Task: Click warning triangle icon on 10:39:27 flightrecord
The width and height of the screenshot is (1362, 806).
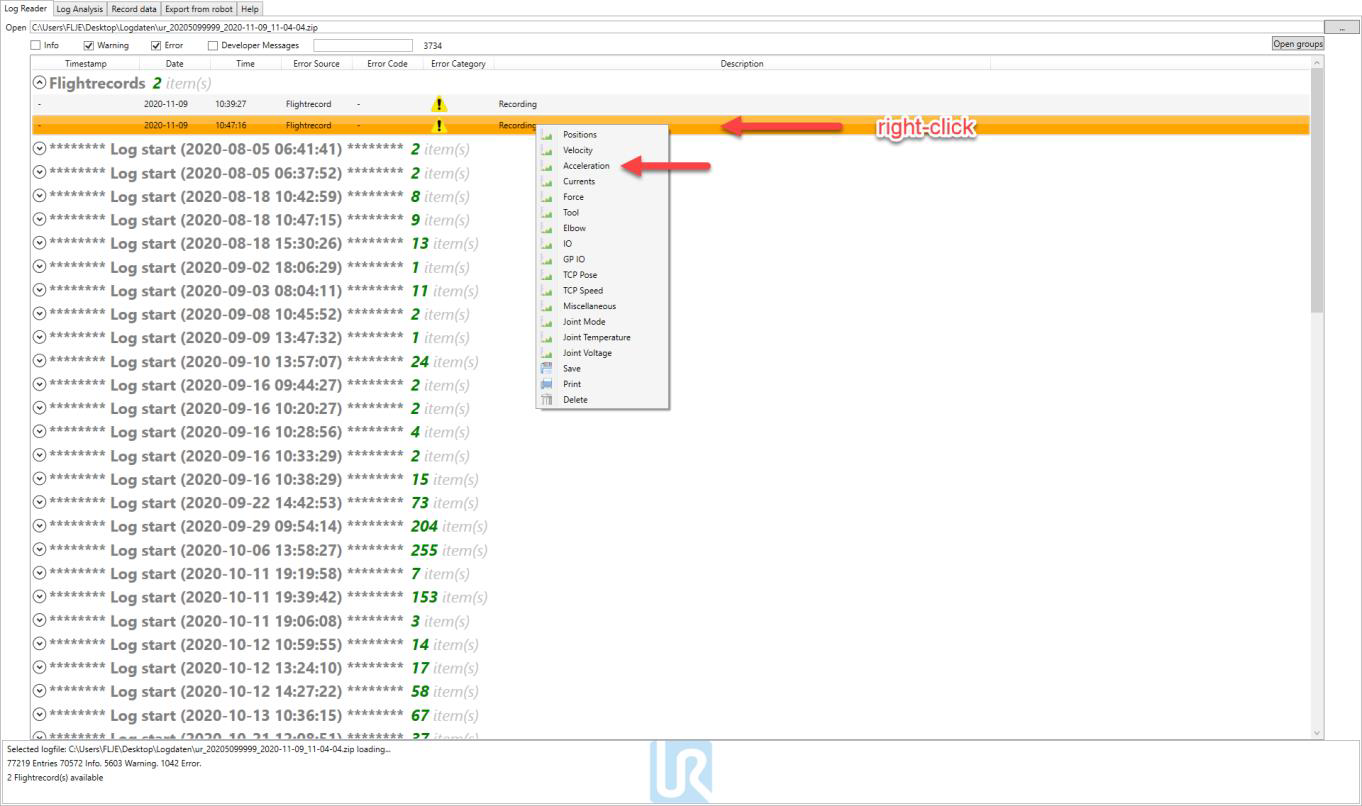Action: click(x=438, y=104)
